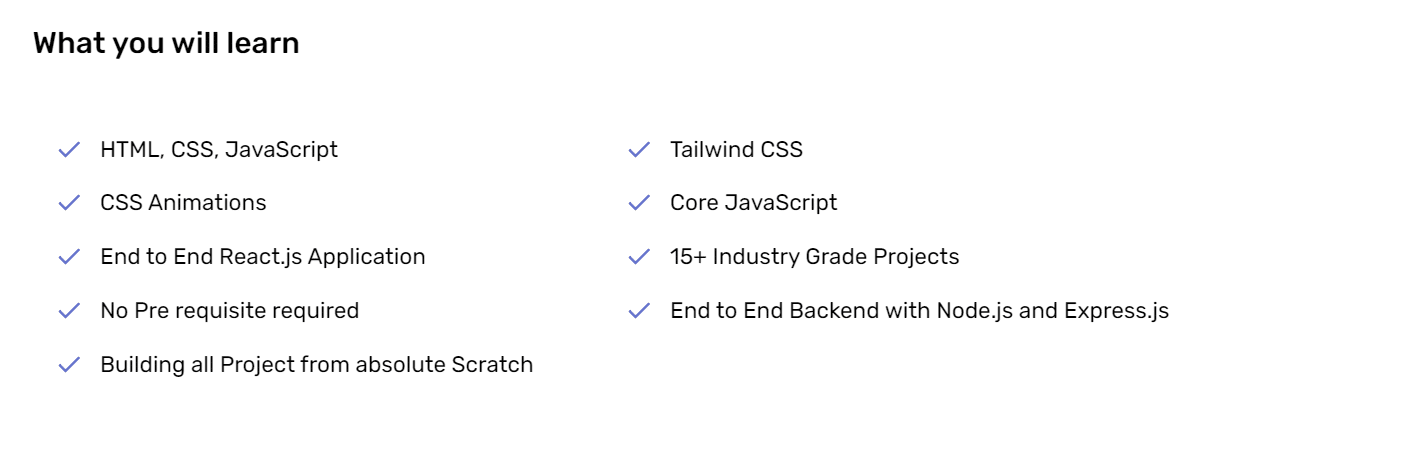Click checkmark beside End to End React.js Application
1423x450 pixels.
click(69, 257)
